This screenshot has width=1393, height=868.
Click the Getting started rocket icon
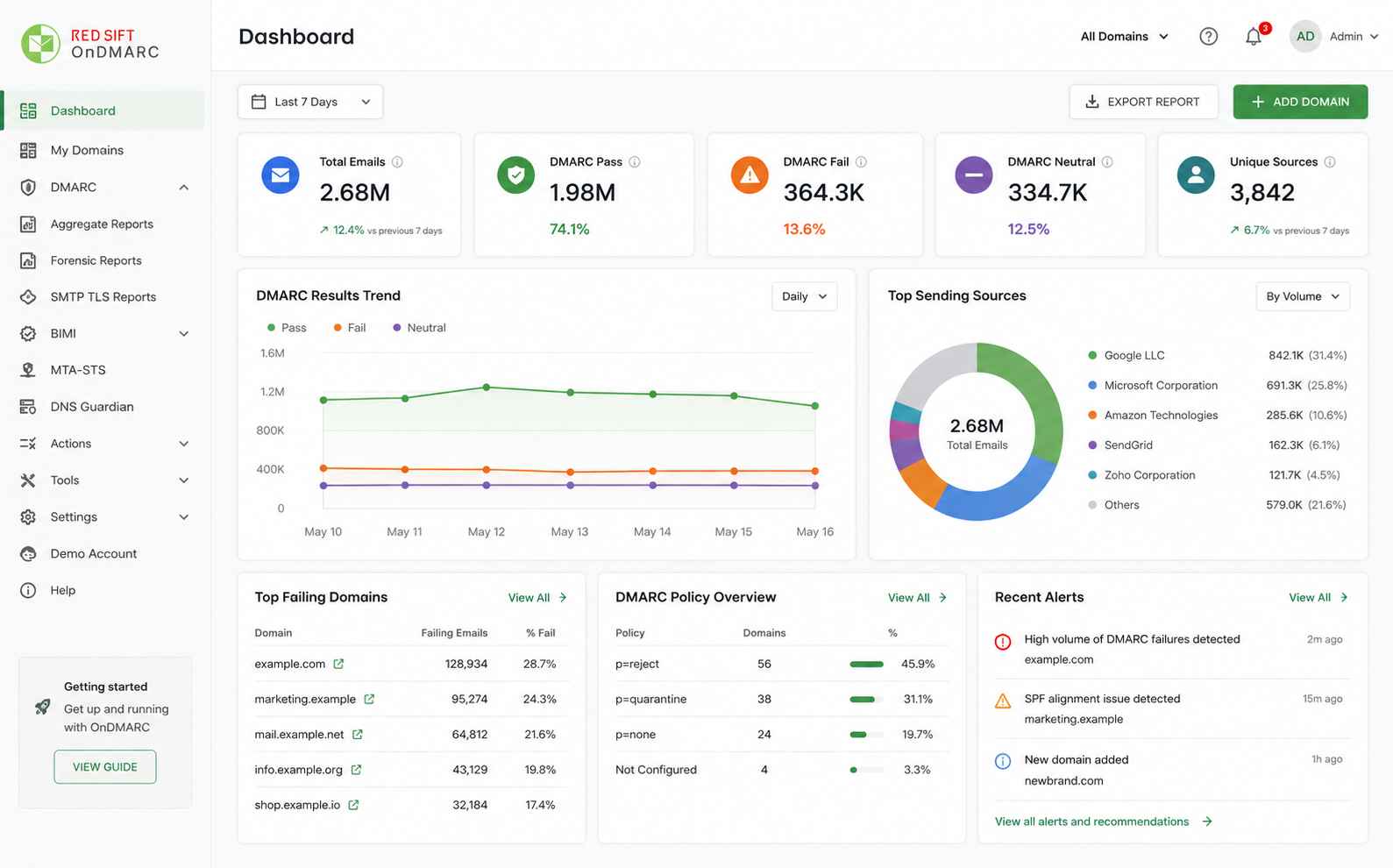(x=42, y=707)
